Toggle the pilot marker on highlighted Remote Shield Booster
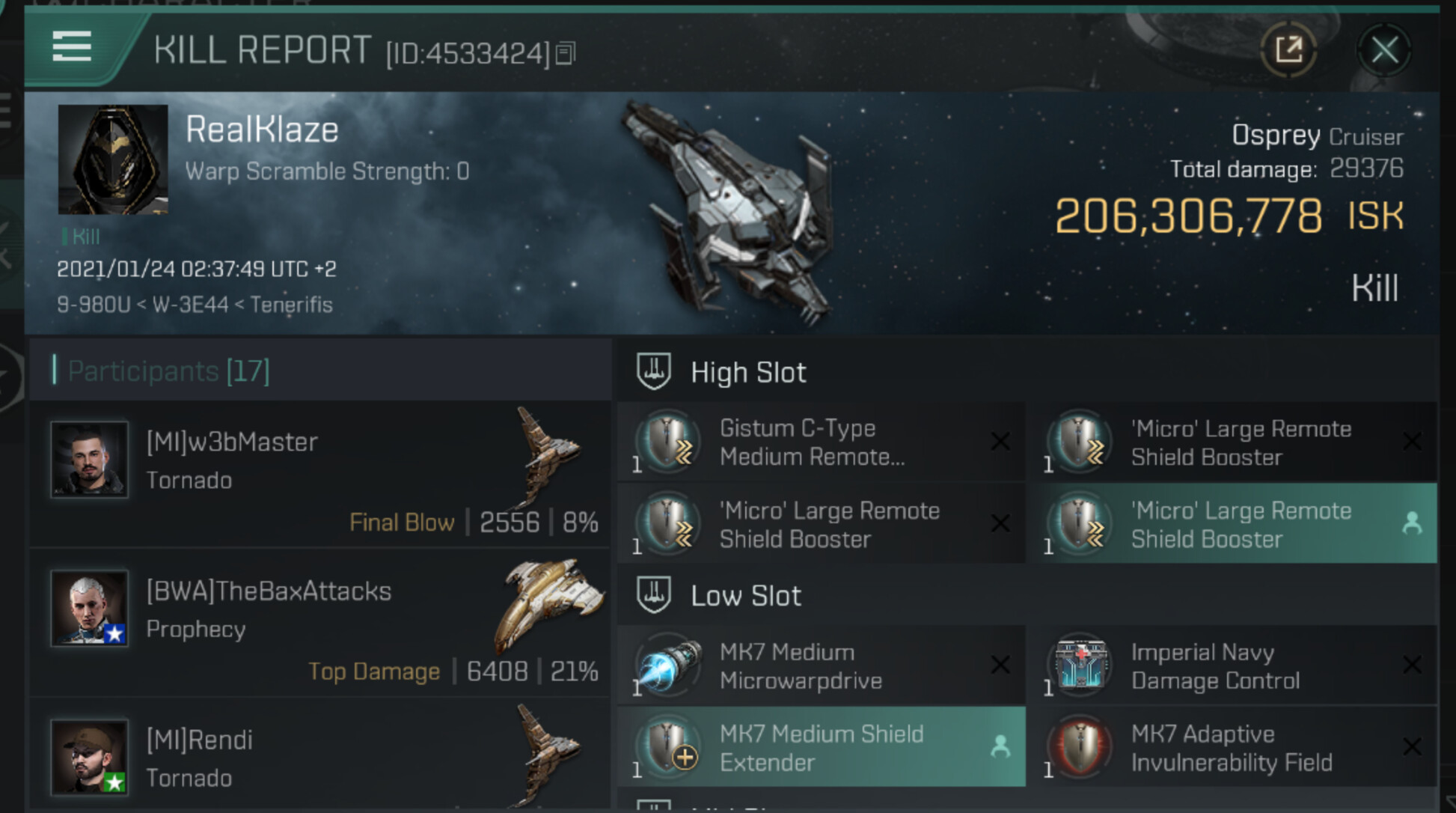 coord(1412,523)
